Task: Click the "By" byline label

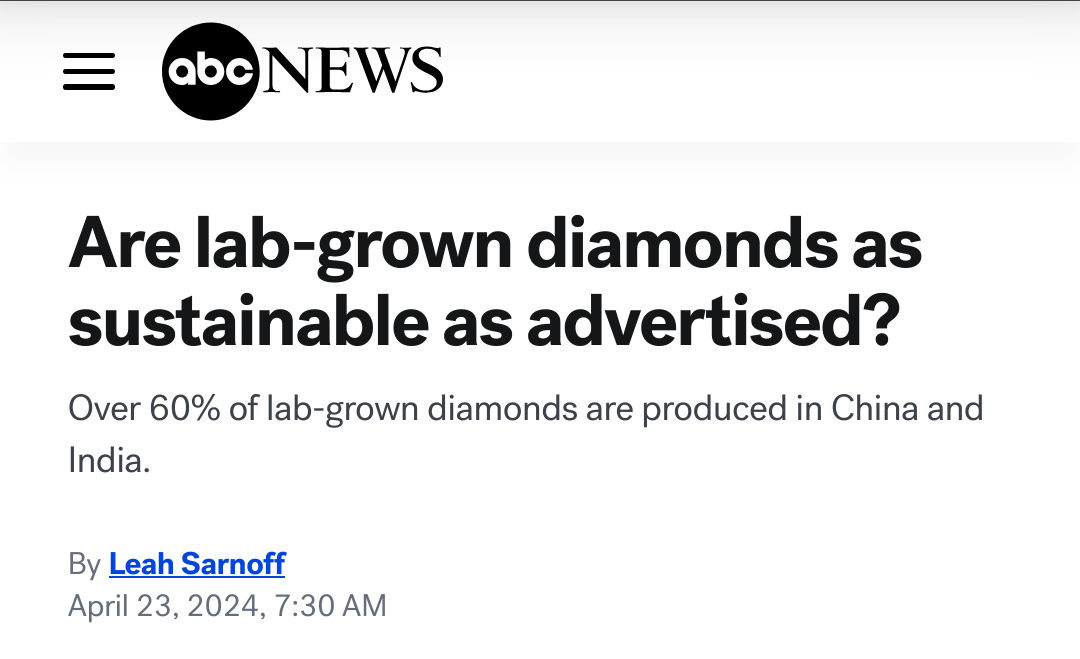Action: [85, 565]
